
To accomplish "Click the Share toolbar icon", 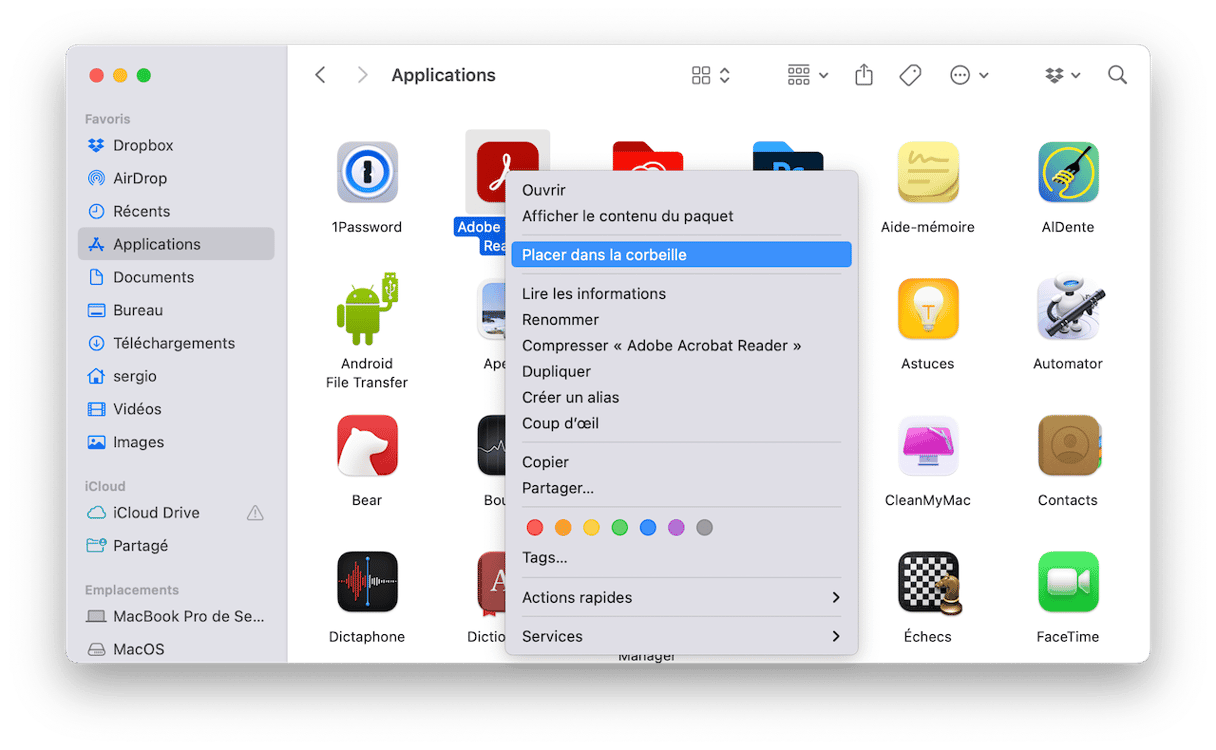I will [864, 75].
